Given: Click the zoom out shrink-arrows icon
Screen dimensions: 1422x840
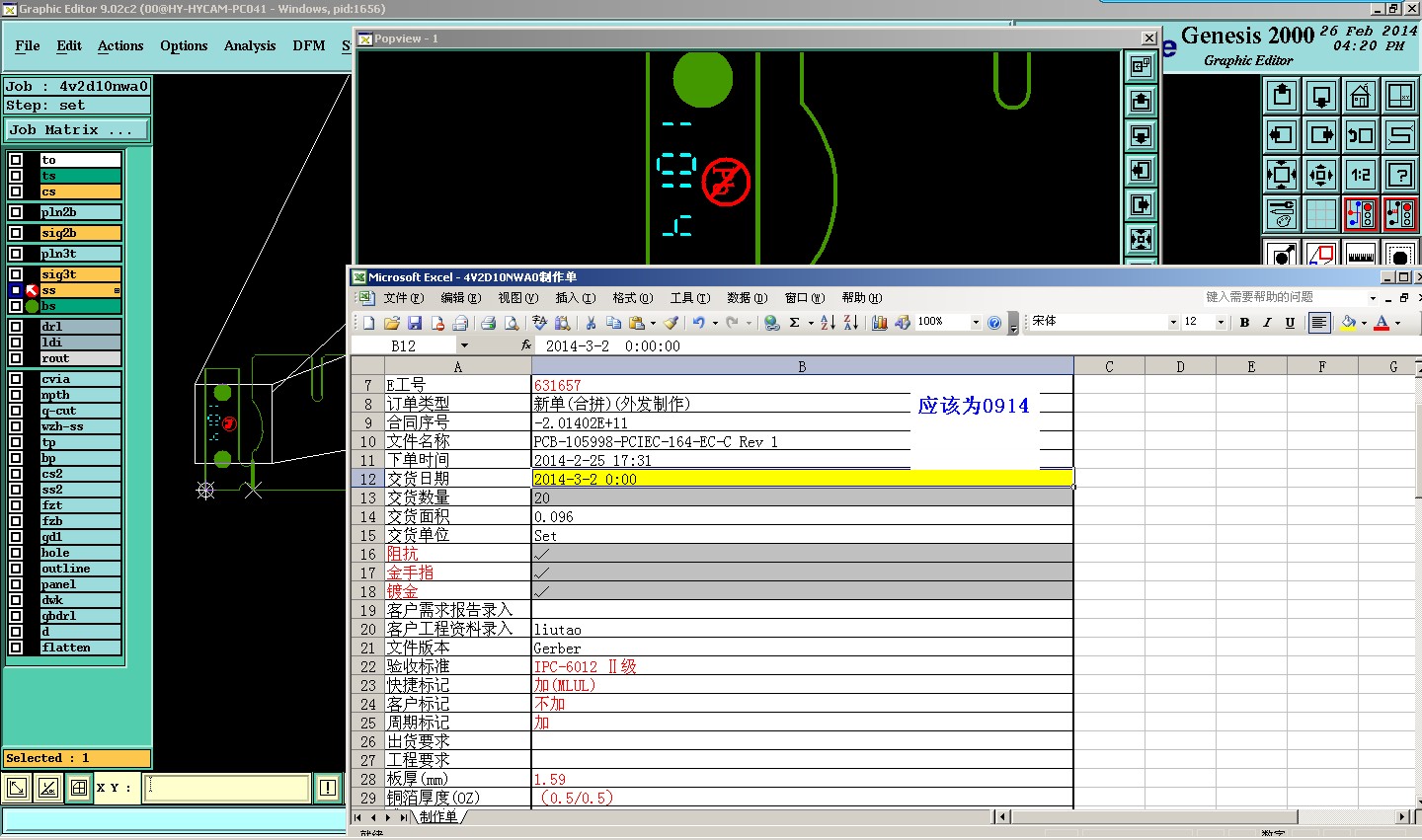Looking at the screenshot, I should [1321, 175].
